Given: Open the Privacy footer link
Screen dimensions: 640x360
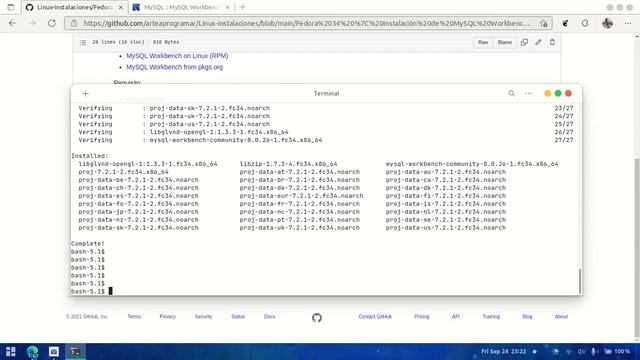Looking at the screenshot, I should (x=167, y=316).
